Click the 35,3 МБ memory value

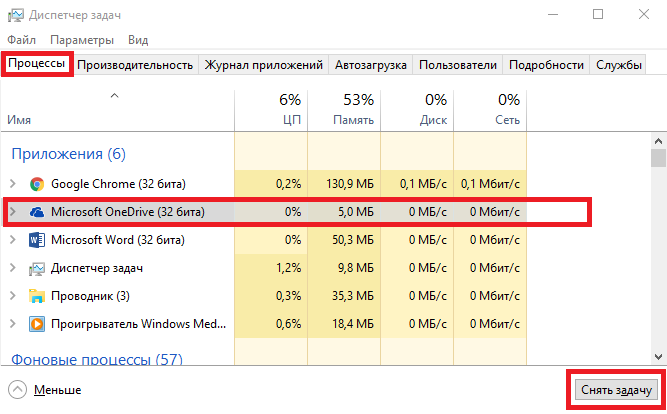pyautogui.click(x=353, y=296)
